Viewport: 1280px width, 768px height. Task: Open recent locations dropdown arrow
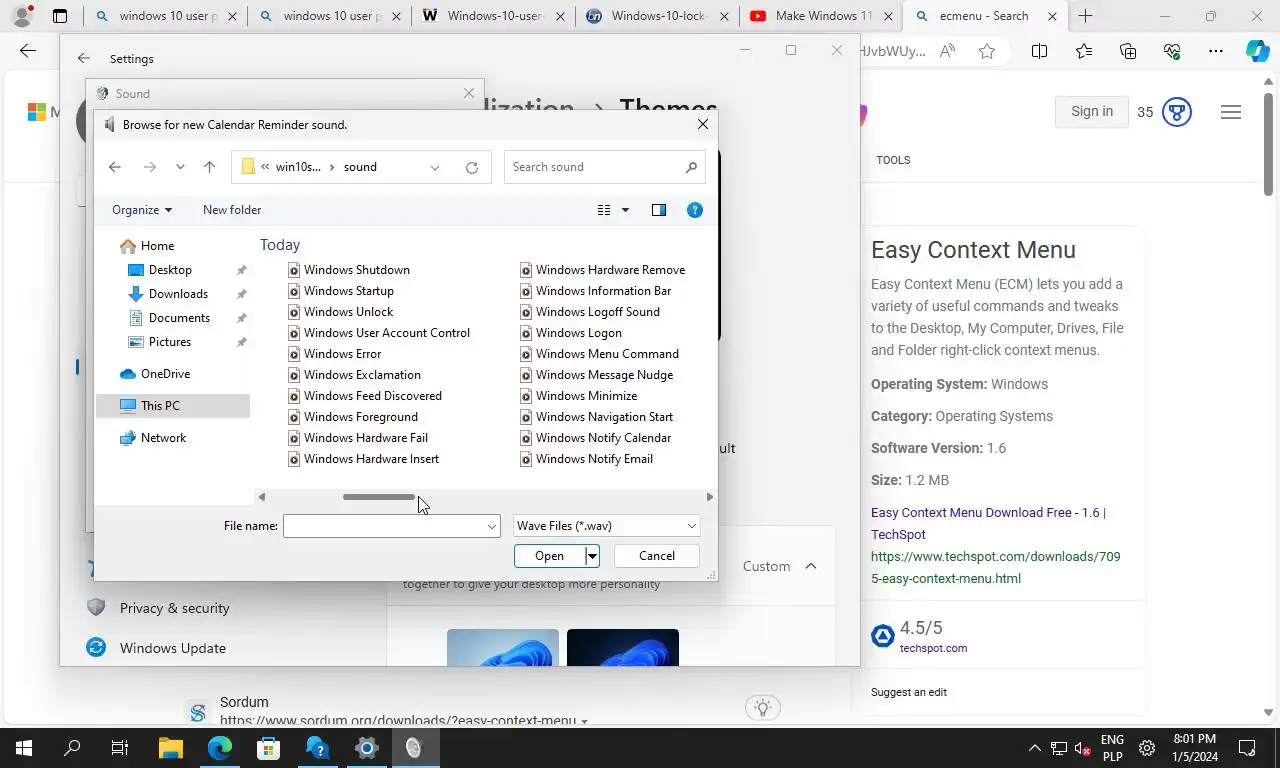point(180,167)
